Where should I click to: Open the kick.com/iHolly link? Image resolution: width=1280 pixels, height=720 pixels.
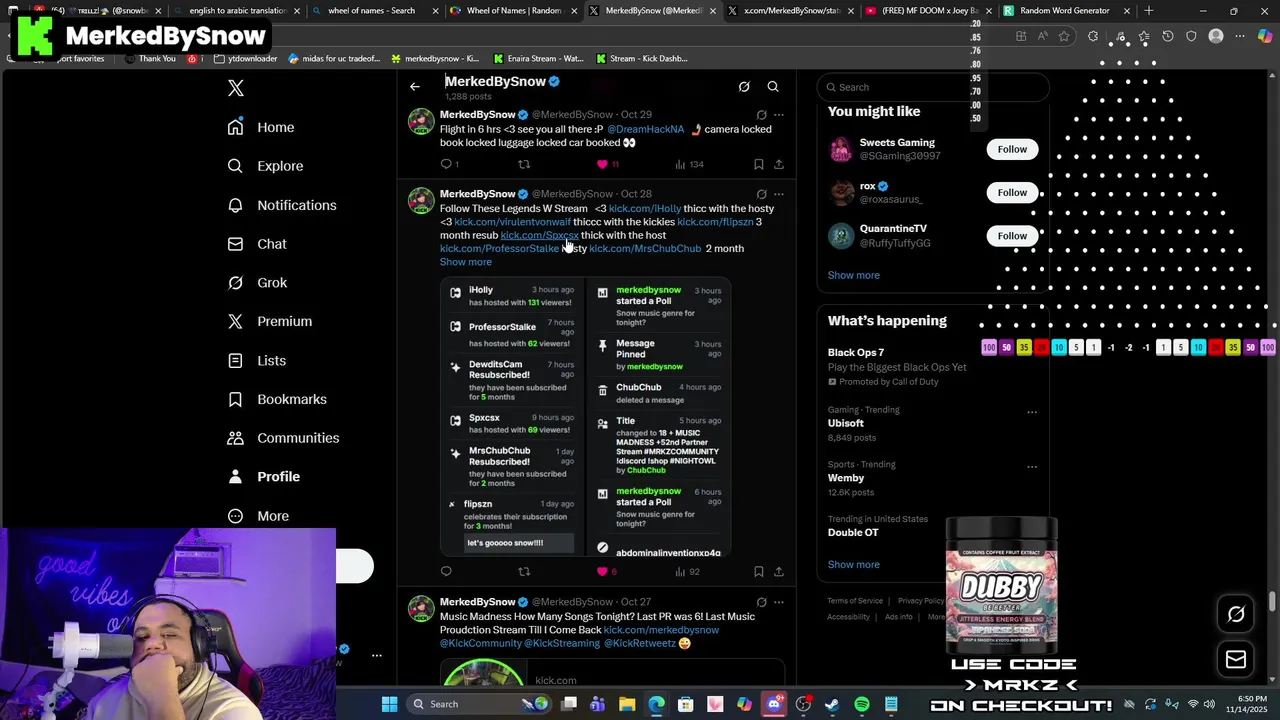click(645, 208)
